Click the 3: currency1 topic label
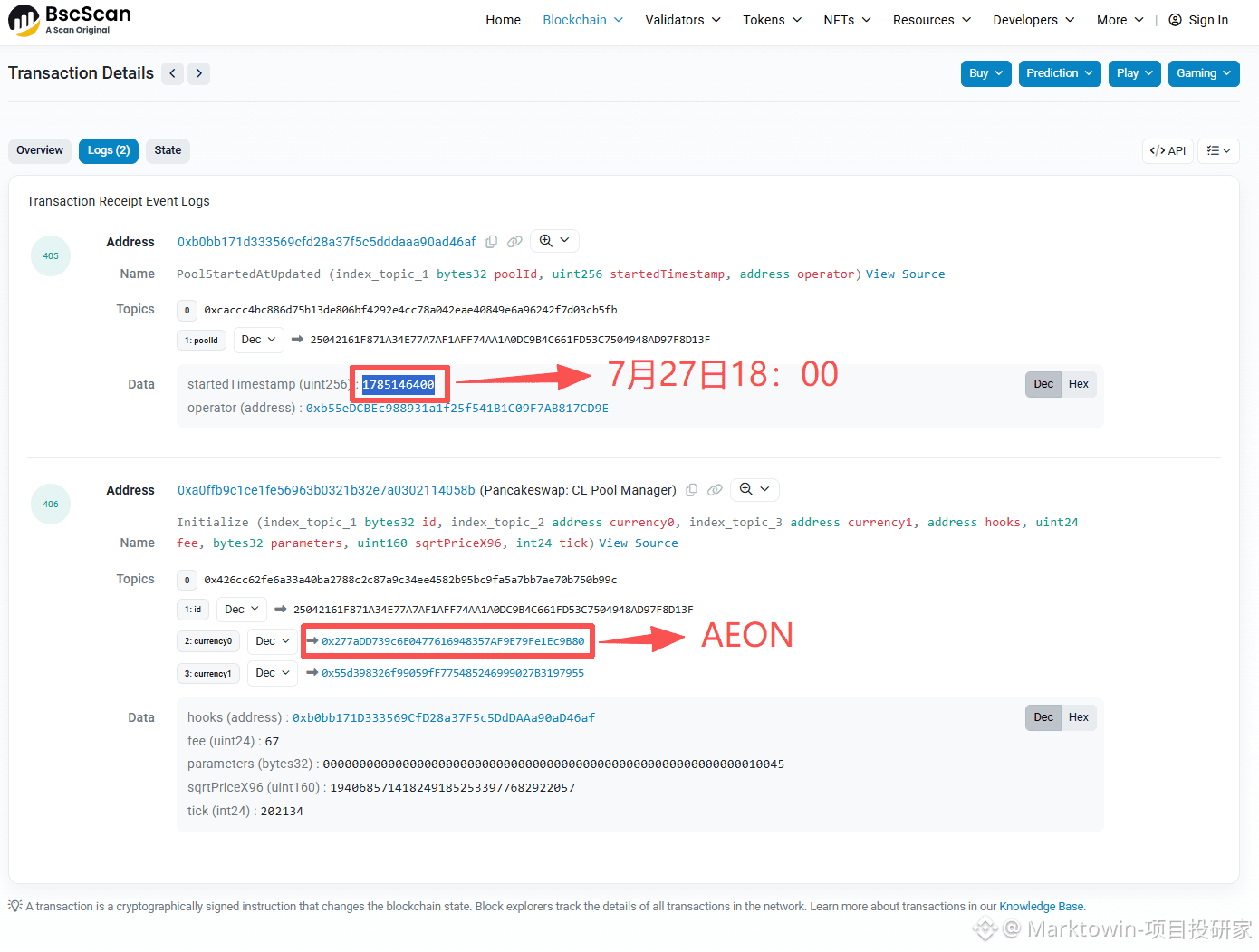This screenshot has height=952, width=1259. click(208, 674)
